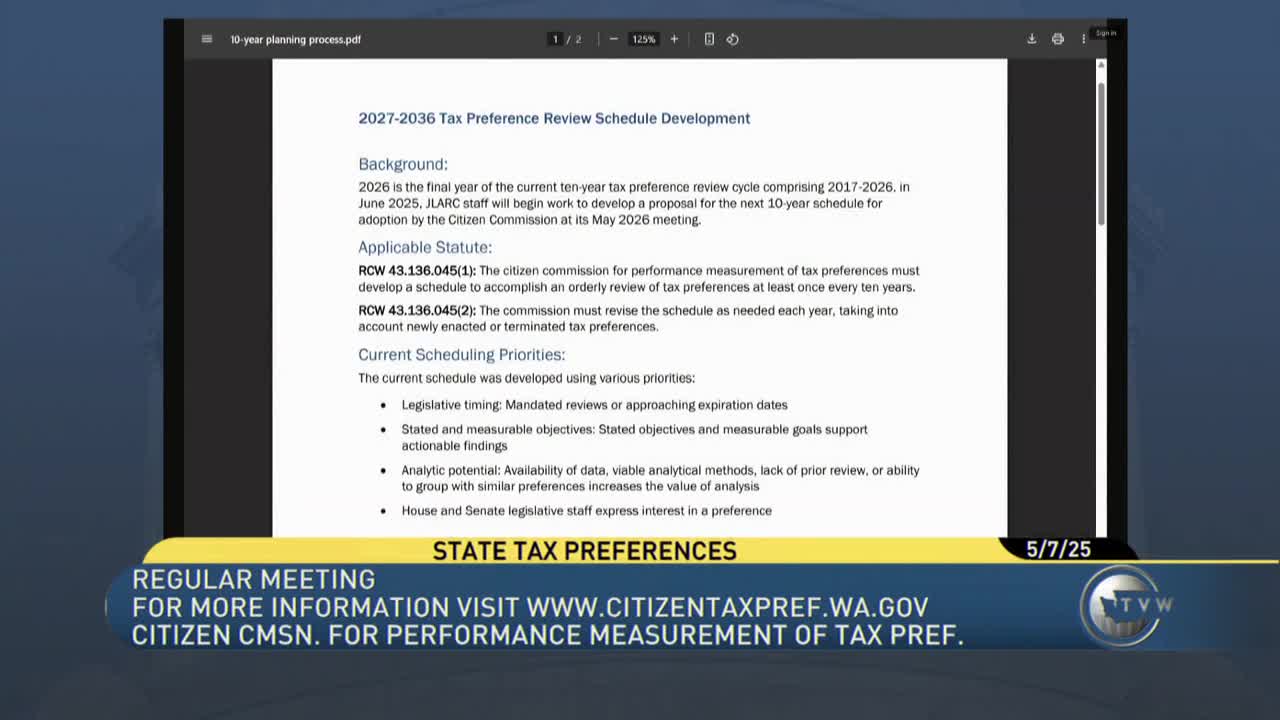Click the "REGULAR MEETING" caption text

tap(254, 580)
